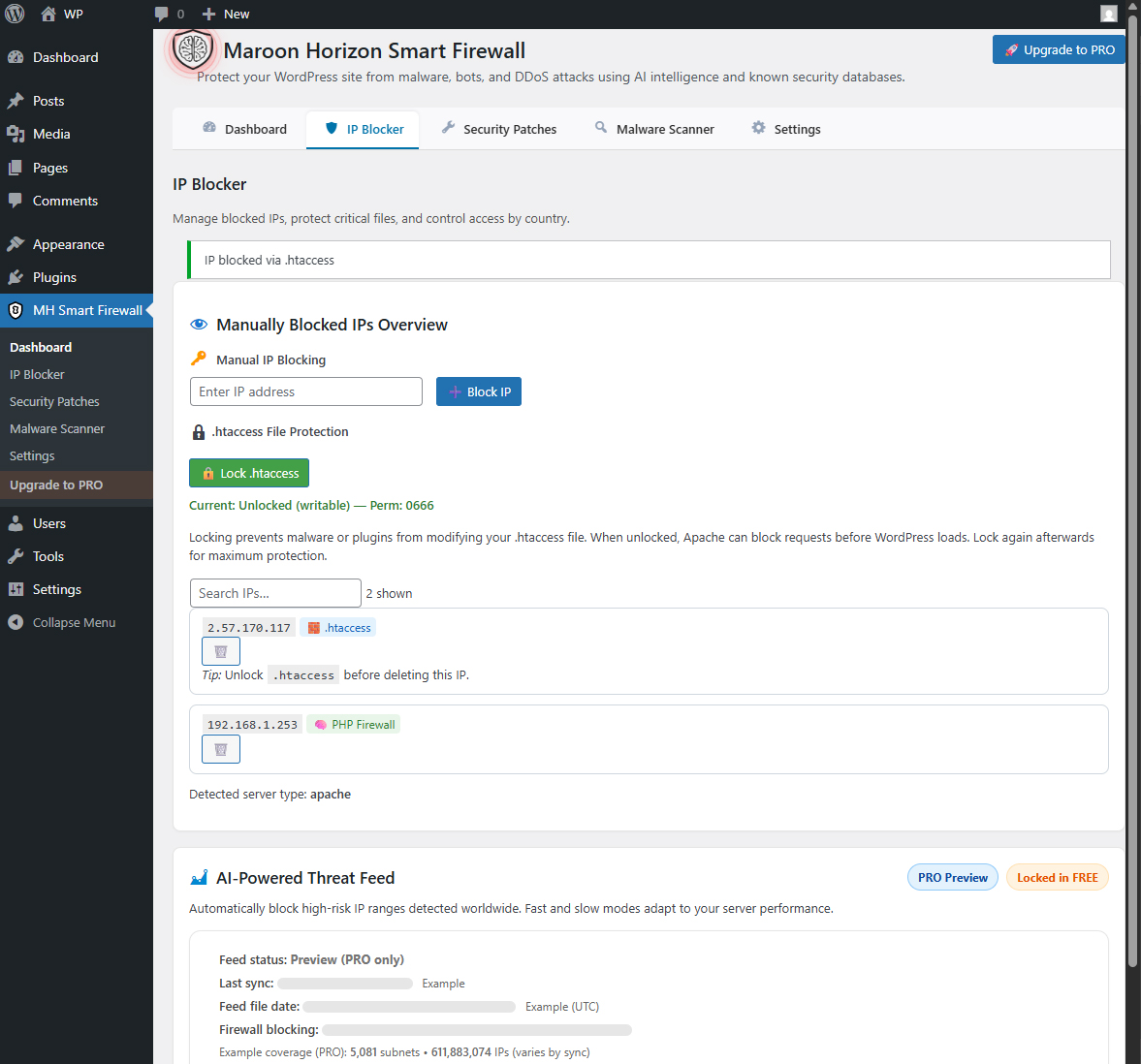Open Security Patches submenu link
Image resolution: width=1141 pixels, height=1064 pixels.
pyautogui.click(x=54, y=401)
